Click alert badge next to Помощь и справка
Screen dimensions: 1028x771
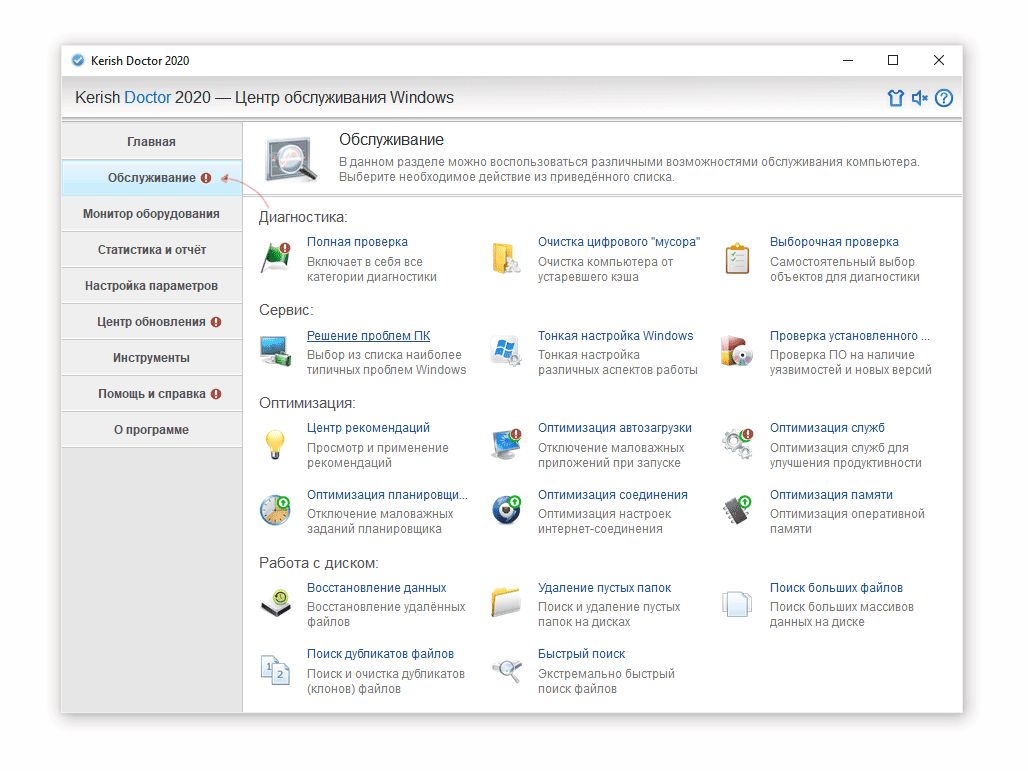(216, 394)
